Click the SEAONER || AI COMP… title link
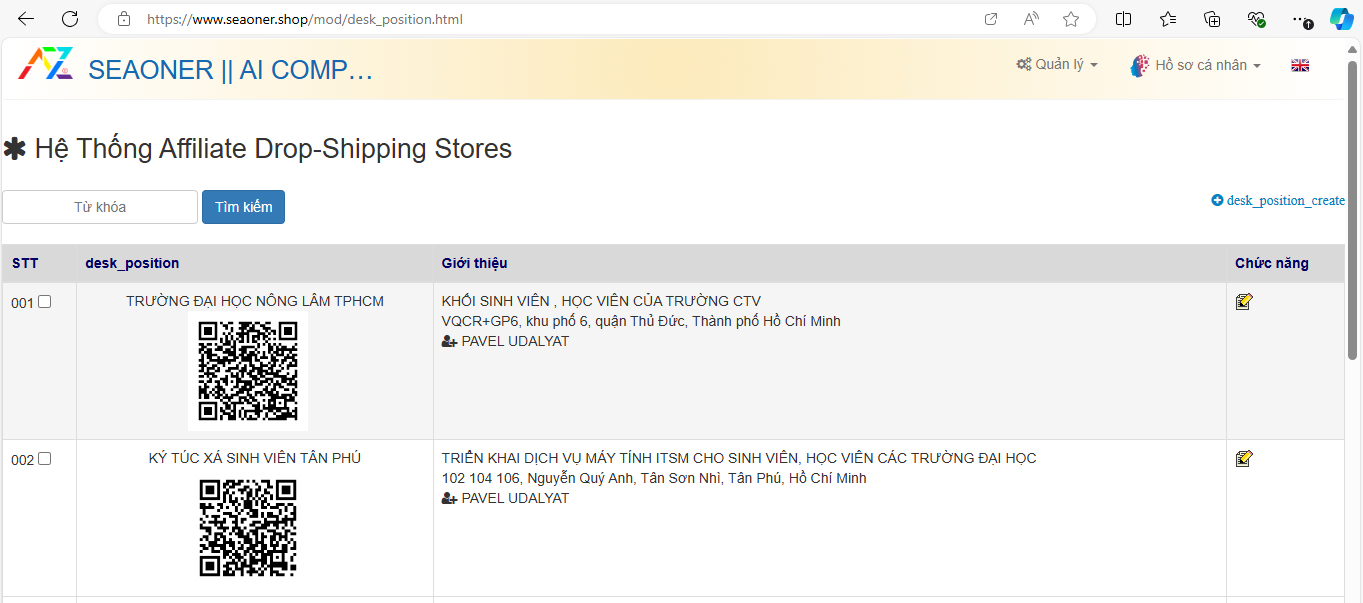 [x=230, y=70]
